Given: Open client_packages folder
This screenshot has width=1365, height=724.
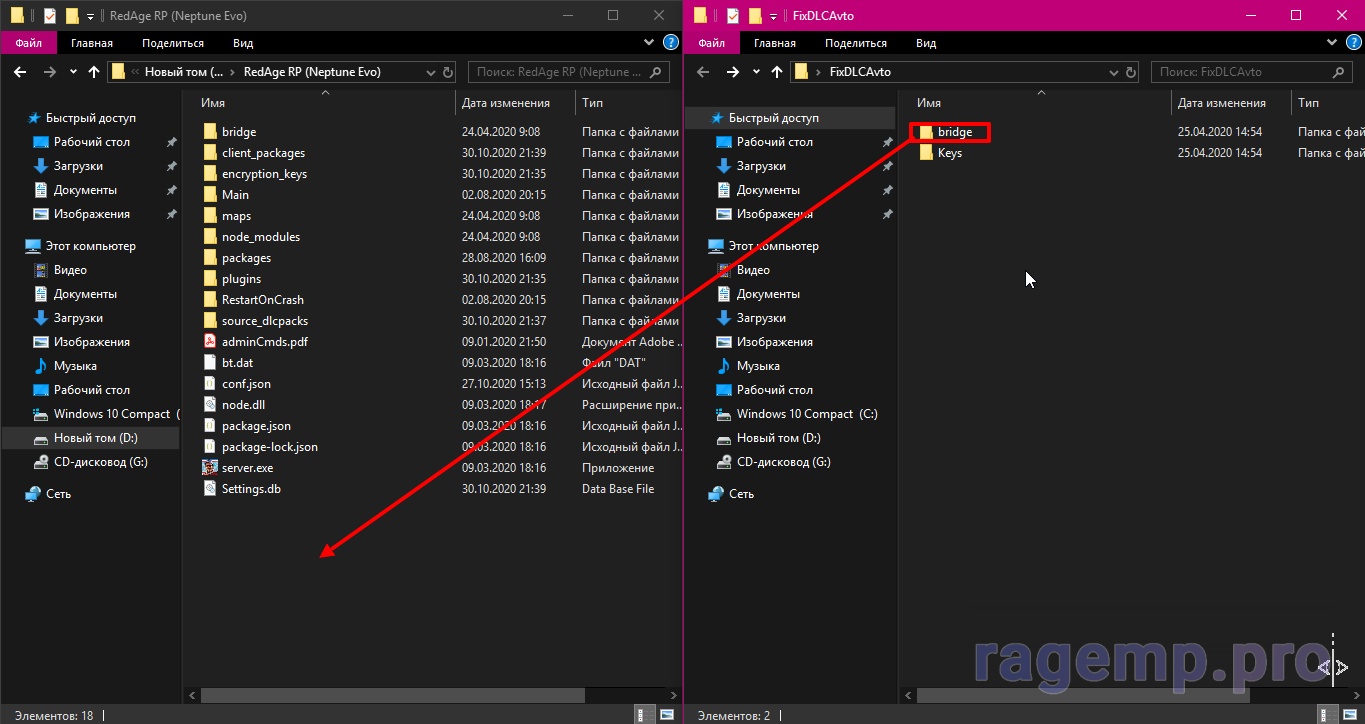Looking at the screenshot, I should click(x=263, y=152).
